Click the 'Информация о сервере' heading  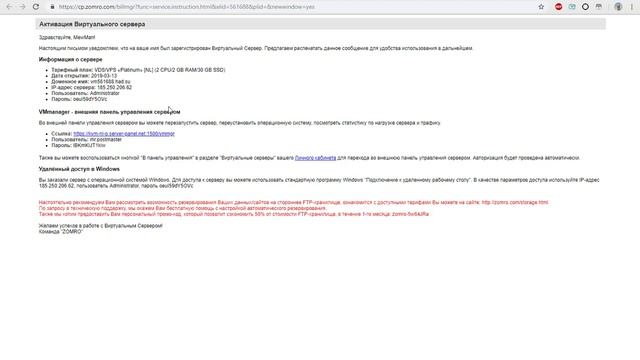(71, 60)
